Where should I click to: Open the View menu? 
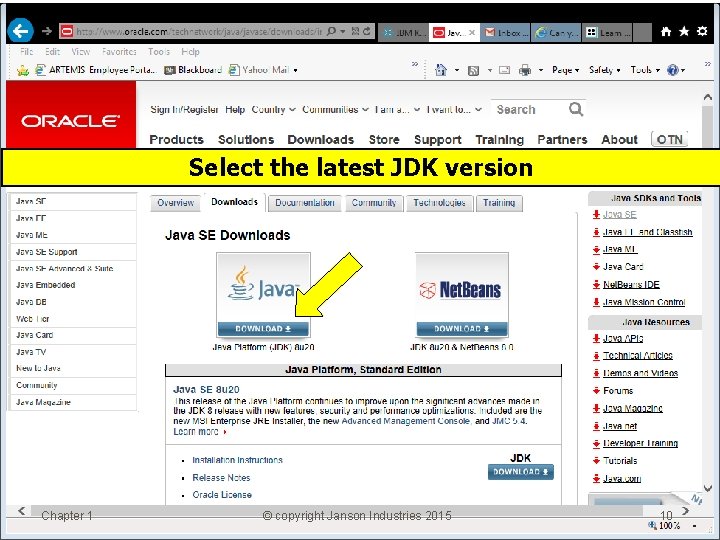click(80, 51)
